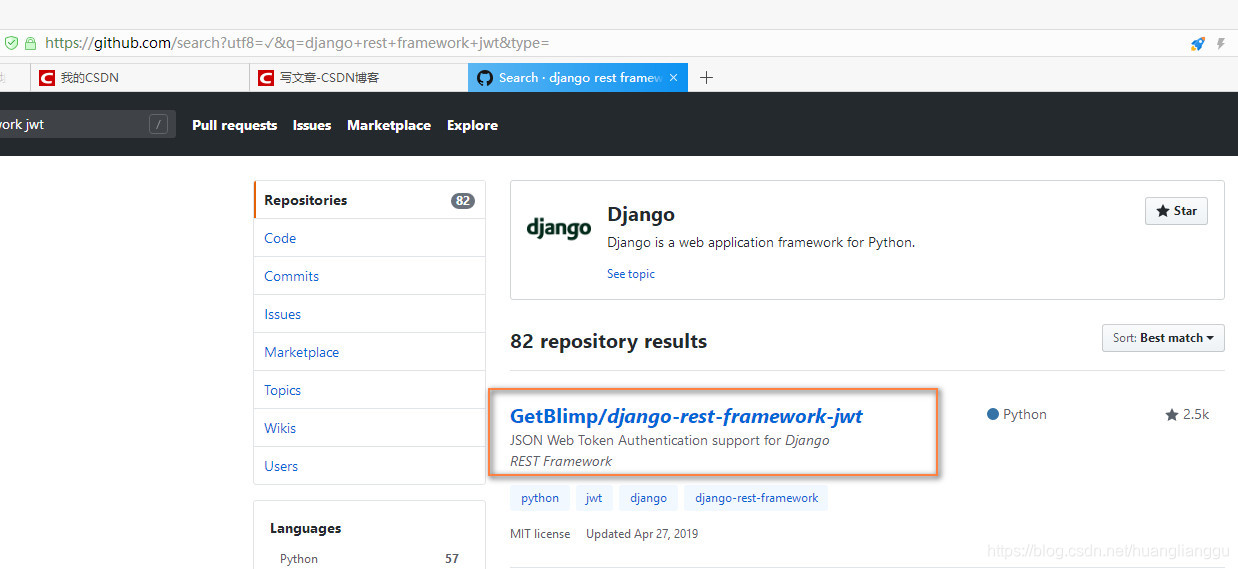Click the blue Python language dot

(x=993, y=414)
